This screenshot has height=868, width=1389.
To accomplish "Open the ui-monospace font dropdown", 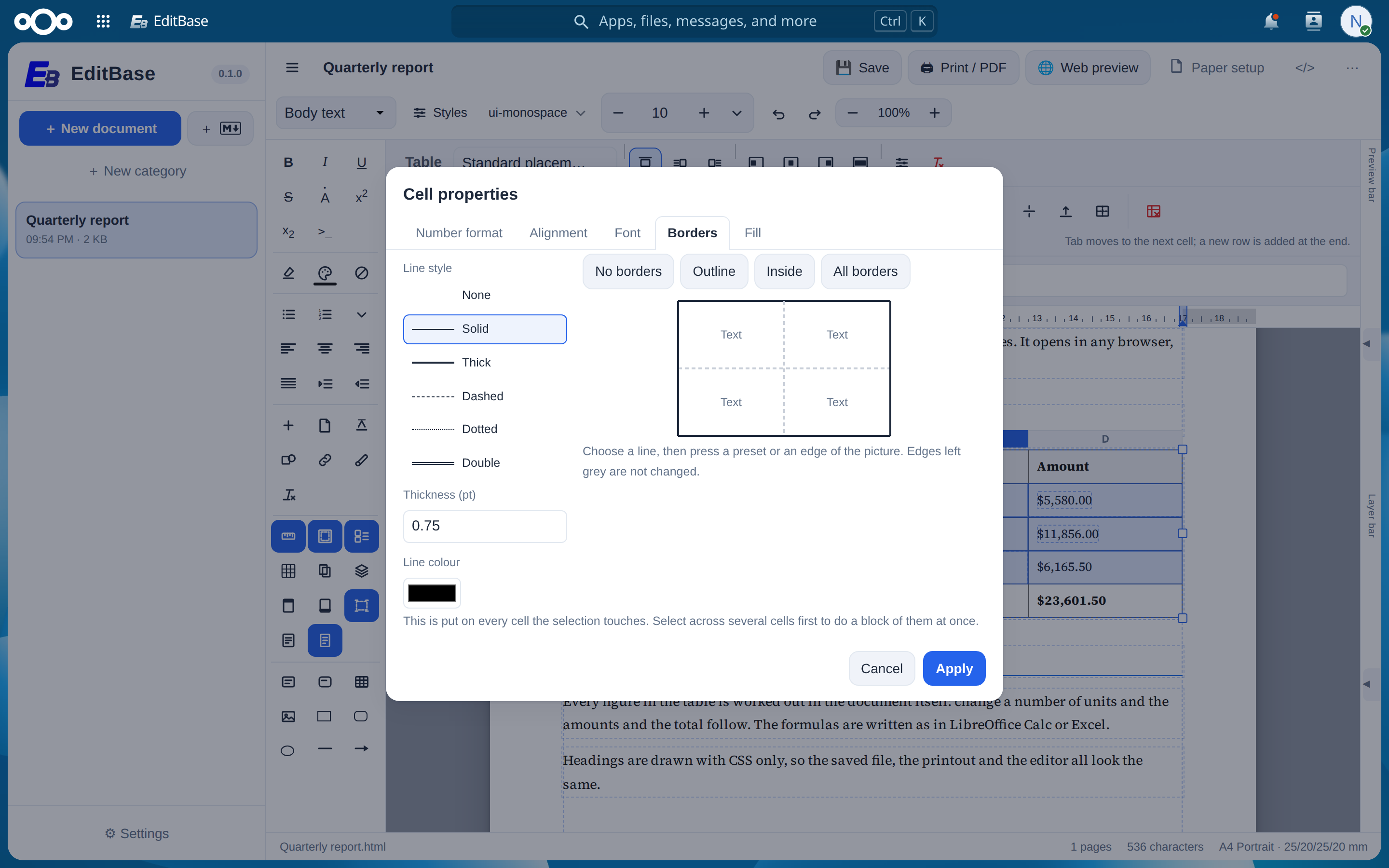I will 536,113.
